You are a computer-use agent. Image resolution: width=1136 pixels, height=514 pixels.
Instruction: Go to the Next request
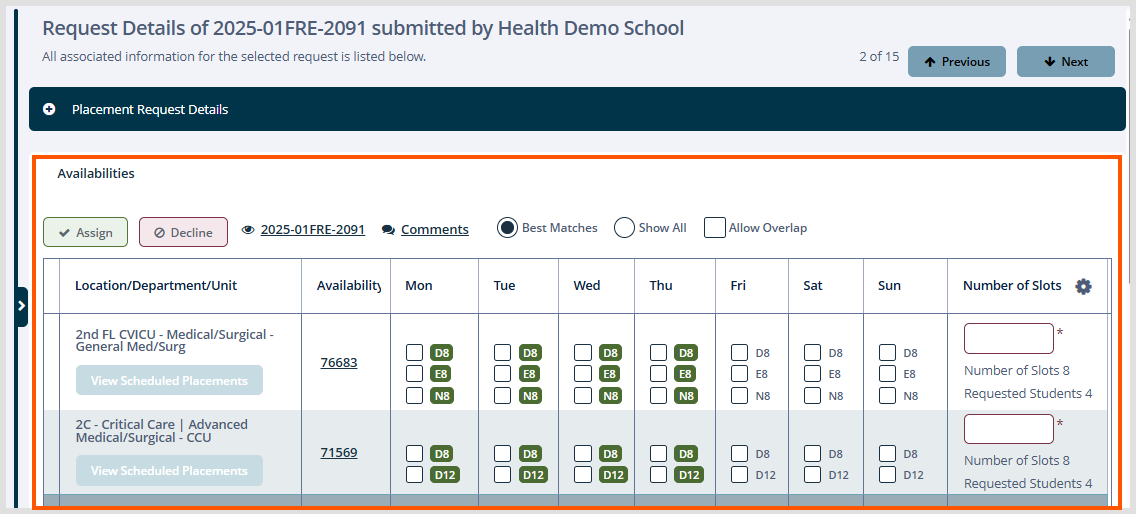click(x=1066, y=62)
